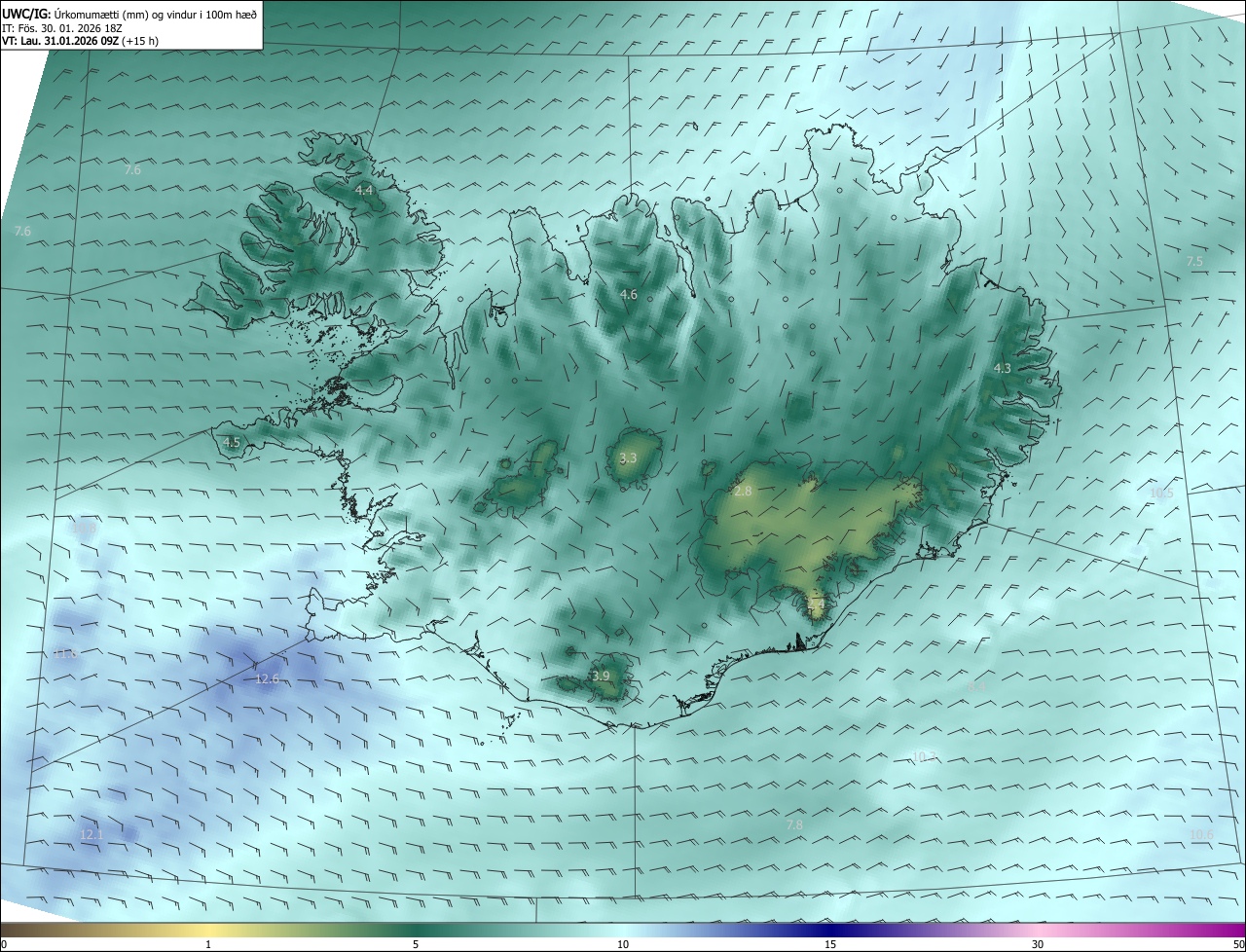Click the colorbar tick label 1
This screenshot has height=952, width=1246.
(x=208, y=944)
